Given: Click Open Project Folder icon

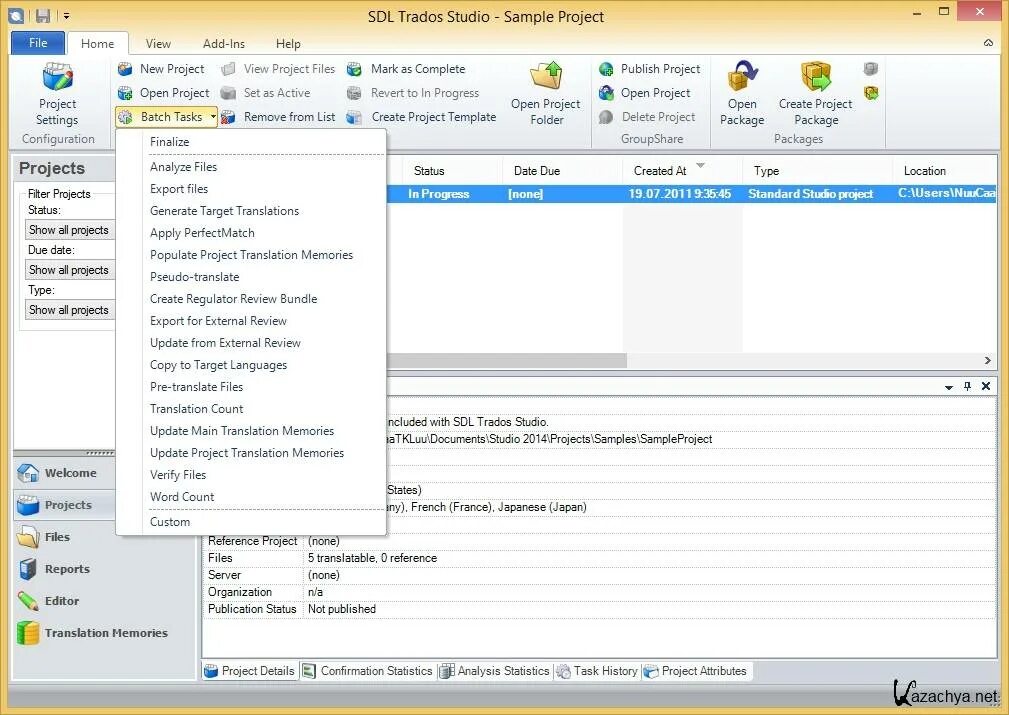Looking at the screenshot, I should pyautogui.click(x=546, y=76).
